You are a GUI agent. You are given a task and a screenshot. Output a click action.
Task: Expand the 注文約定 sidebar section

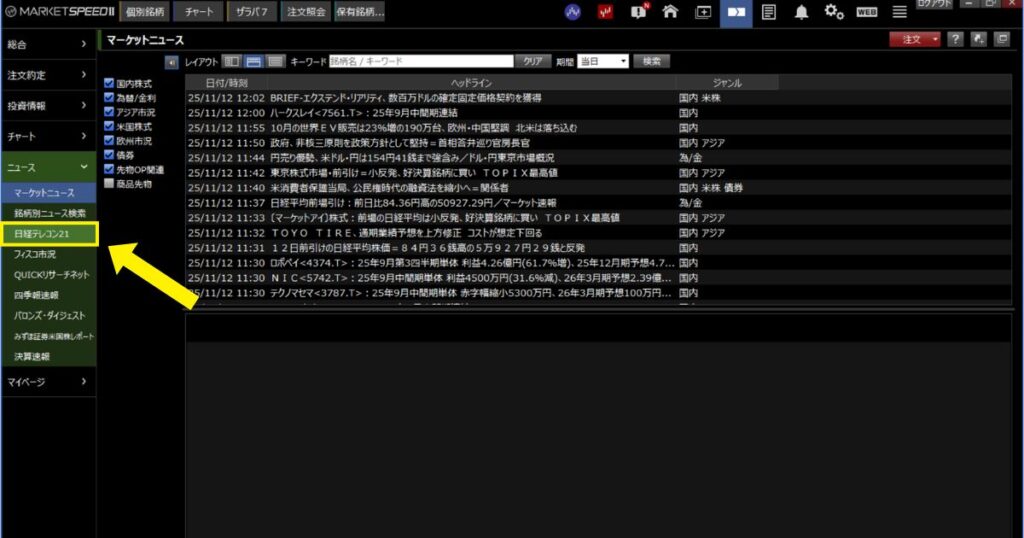click(48, 75)
